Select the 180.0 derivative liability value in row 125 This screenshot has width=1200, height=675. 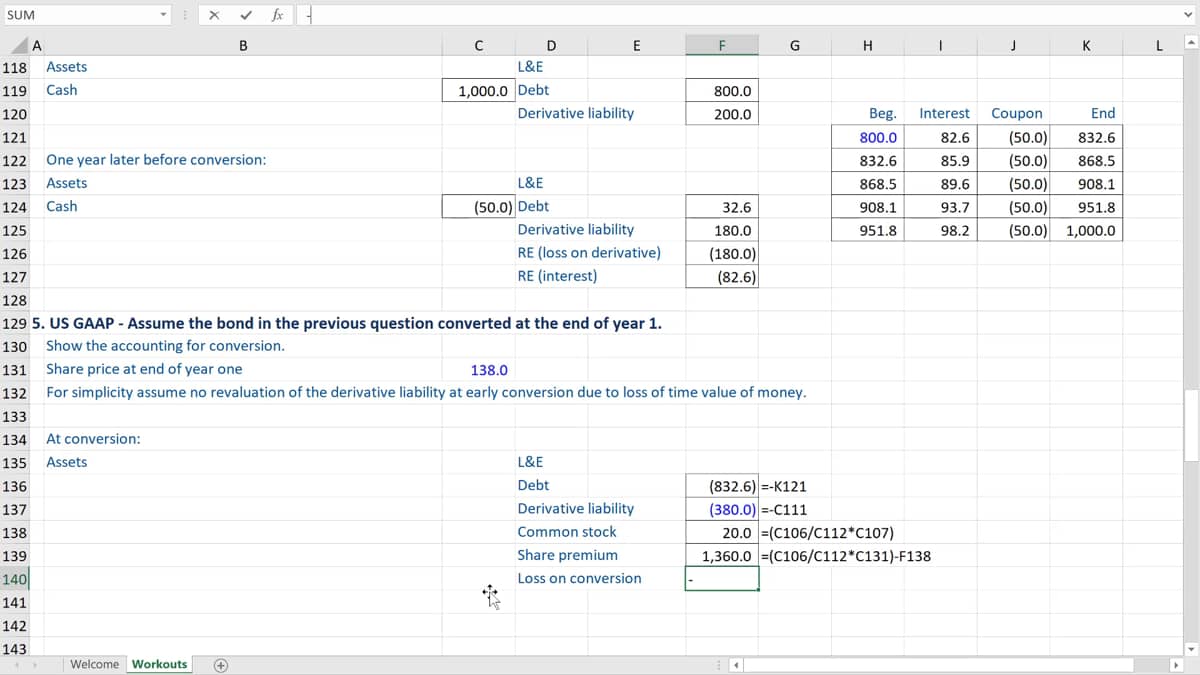pos(722,230)
